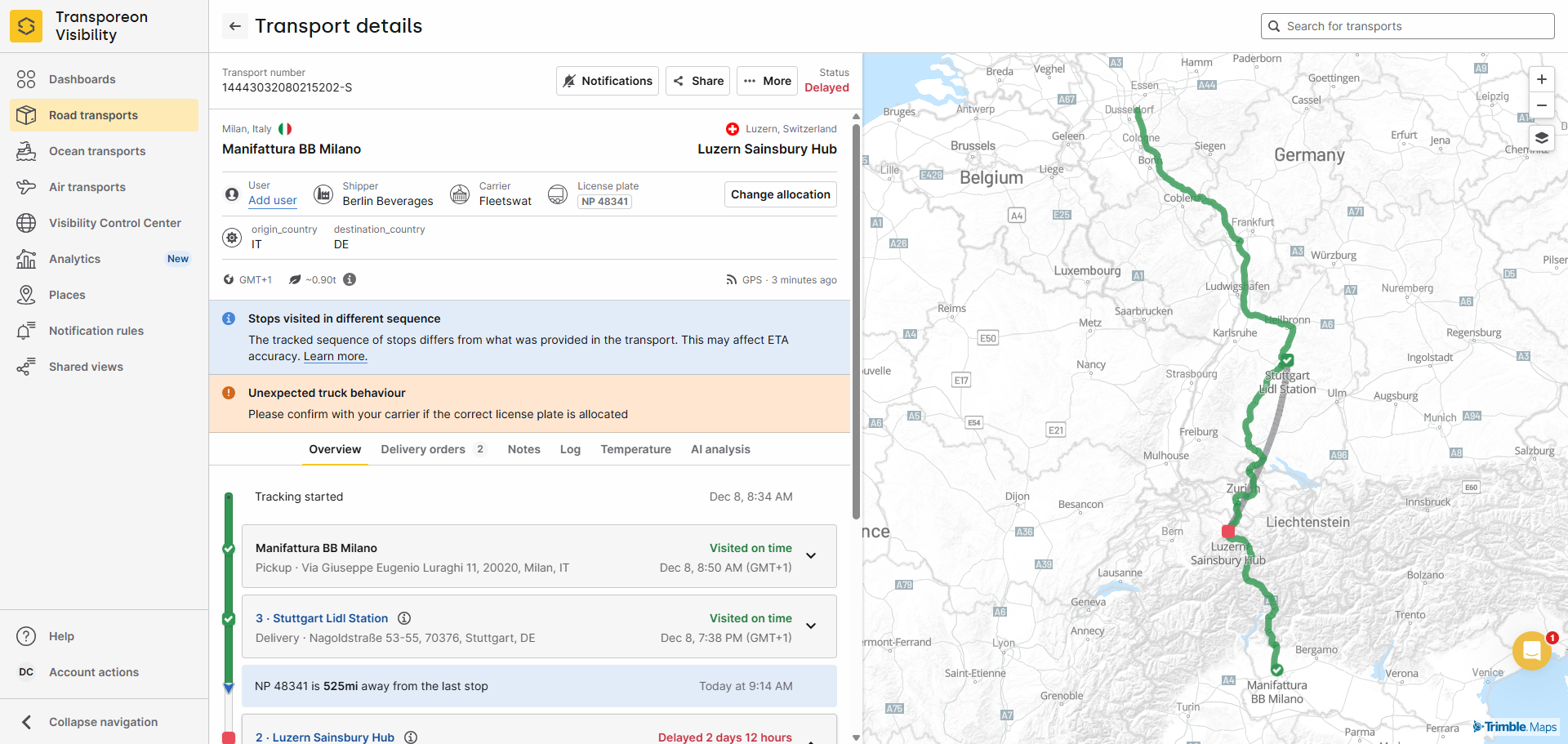The height and width of the screenshot is (744, 1568).
Task: Expand Stuttgart Lidl Station stop details
Action: [x=811, y=626]
